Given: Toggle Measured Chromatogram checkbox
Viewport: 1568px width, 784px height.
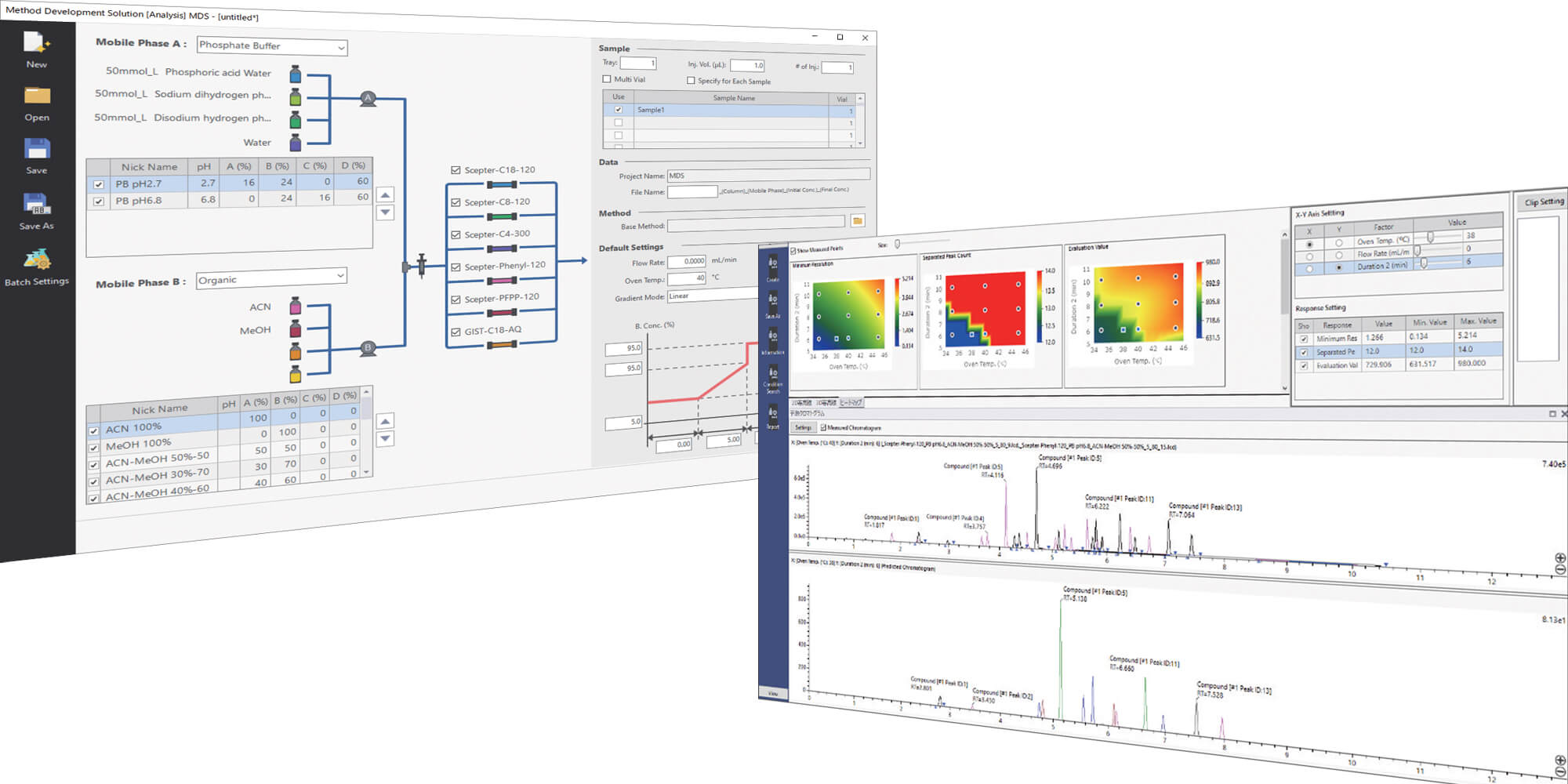Looking at the screenshot, I should click(x=823, y=427).
